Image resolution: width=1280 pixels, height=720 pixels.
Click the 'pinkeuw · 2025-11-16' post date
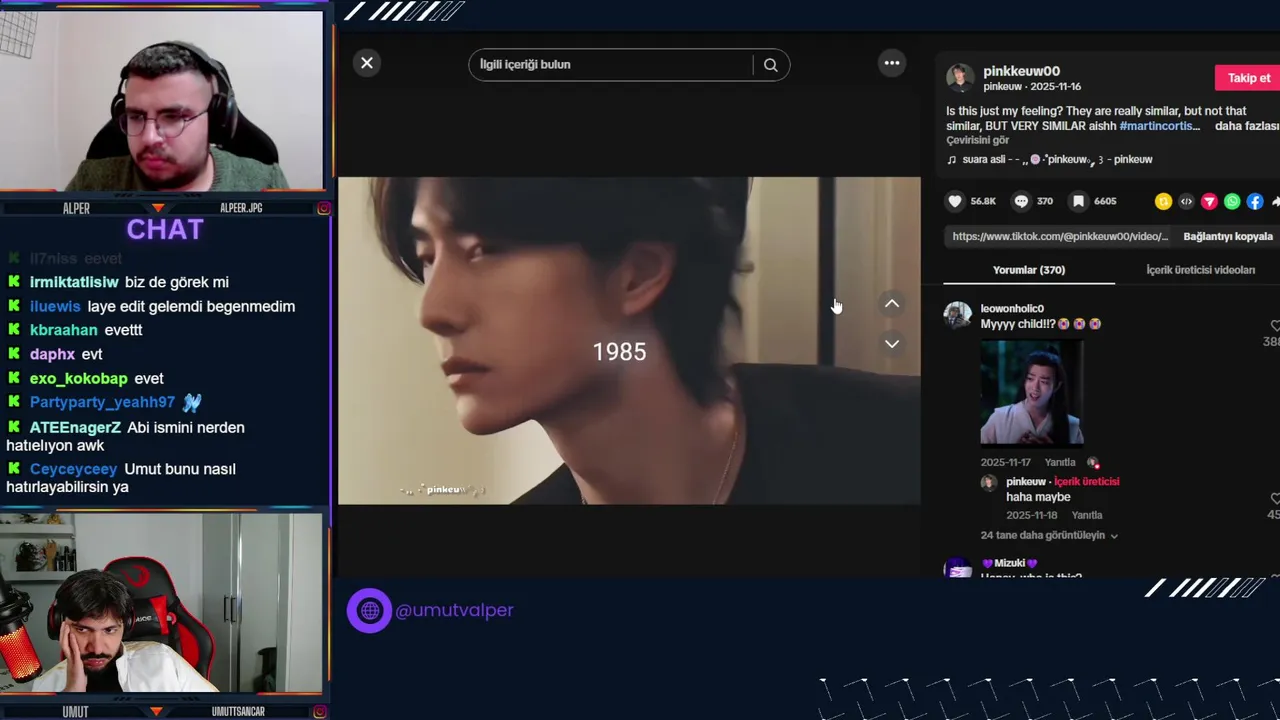1032,87
